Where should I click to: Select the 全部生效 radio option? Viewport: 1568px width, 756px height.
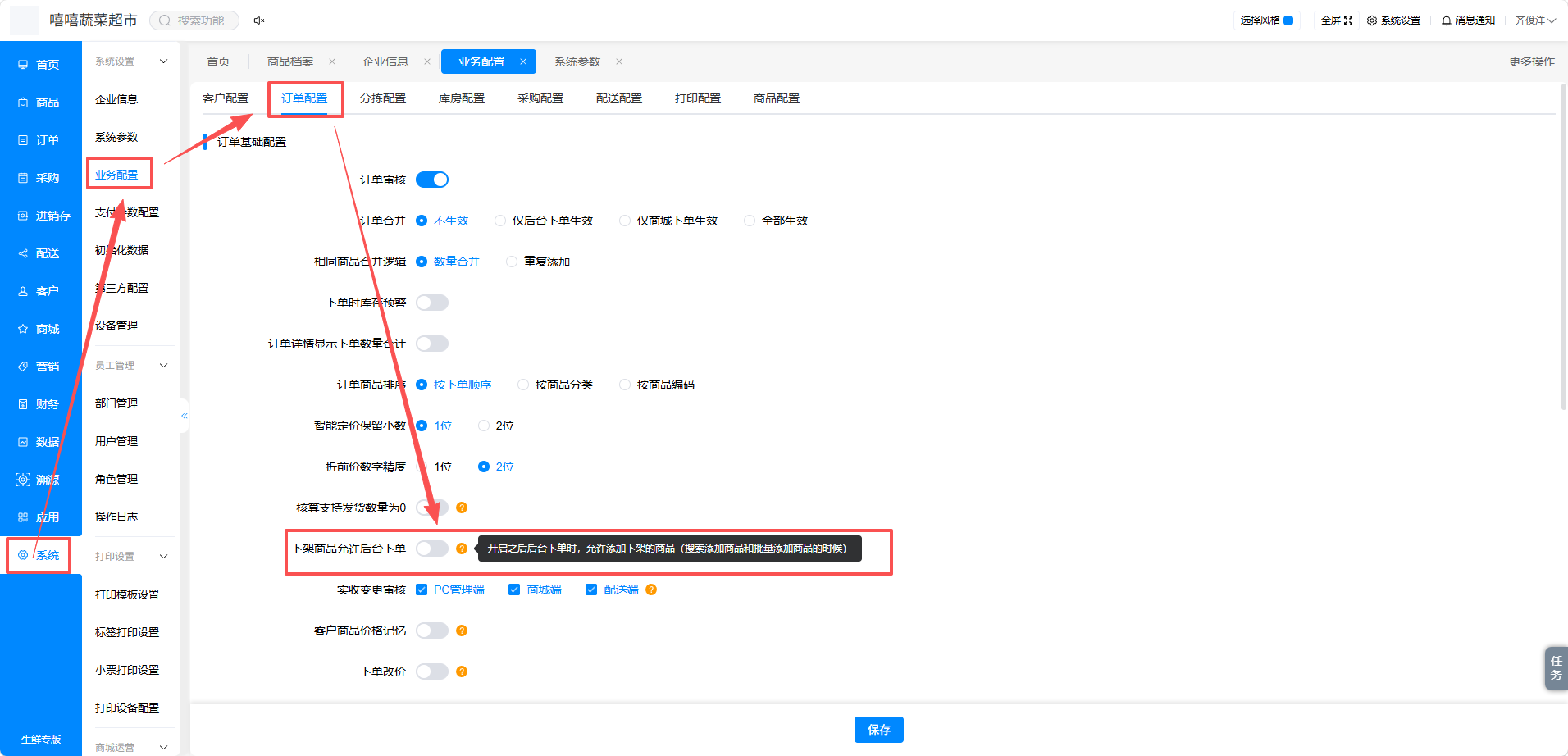(x=750, y=221)
